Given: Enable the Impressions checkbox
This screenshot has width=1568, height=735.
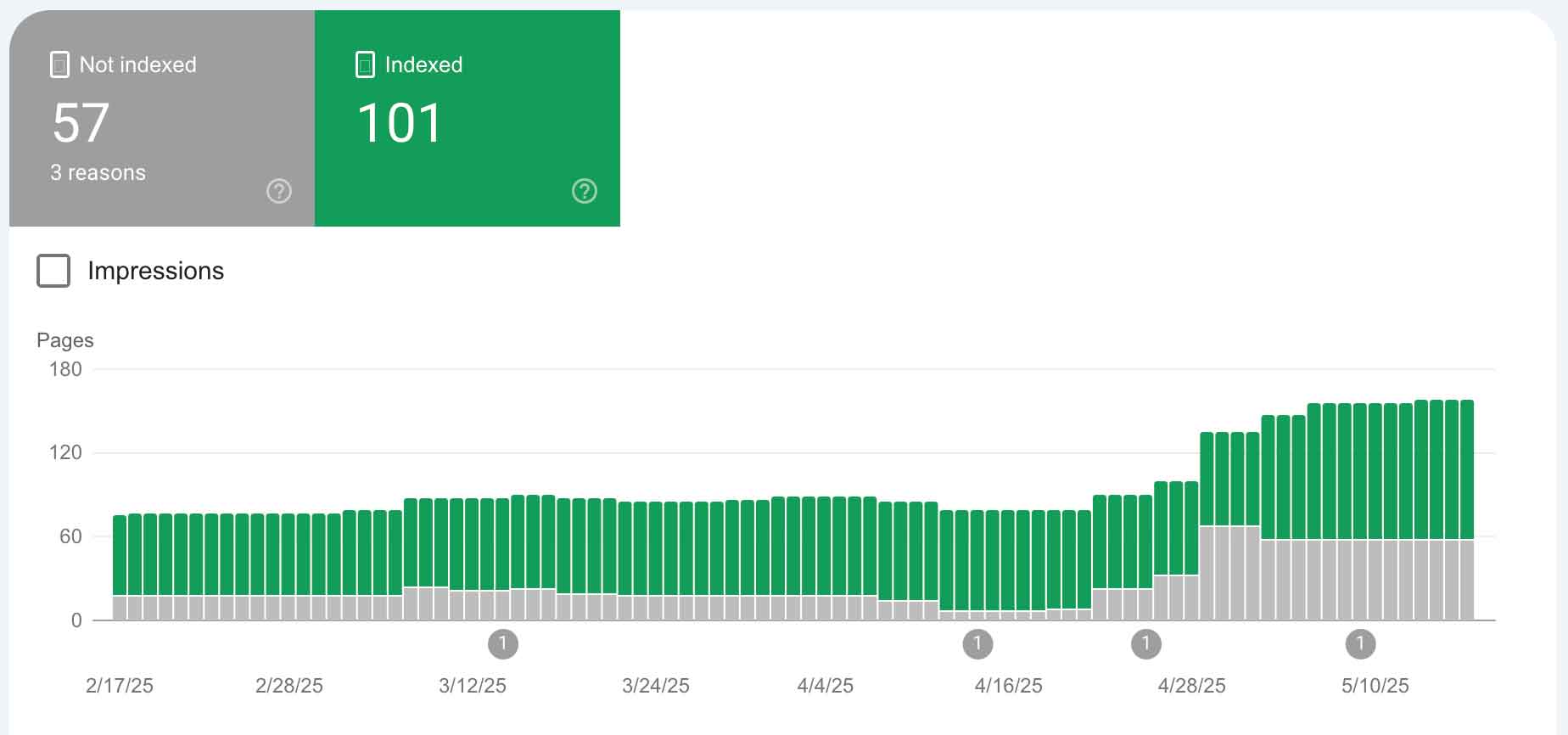Looking at the screenshot, I should tap(53, 271).
